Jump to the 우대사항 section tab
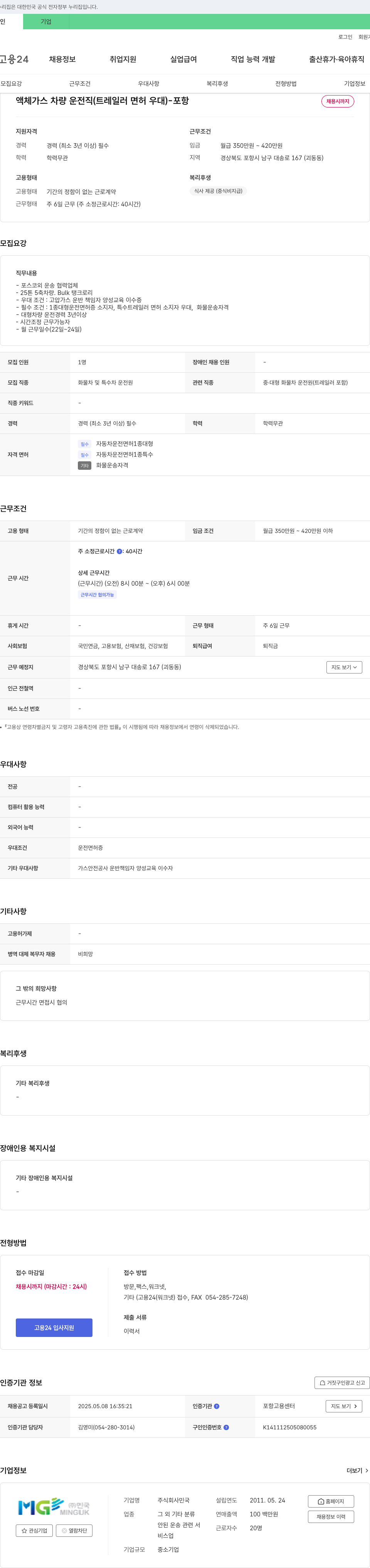The image size is (370, 1568). pyautogui.click(x=149, y=84)
